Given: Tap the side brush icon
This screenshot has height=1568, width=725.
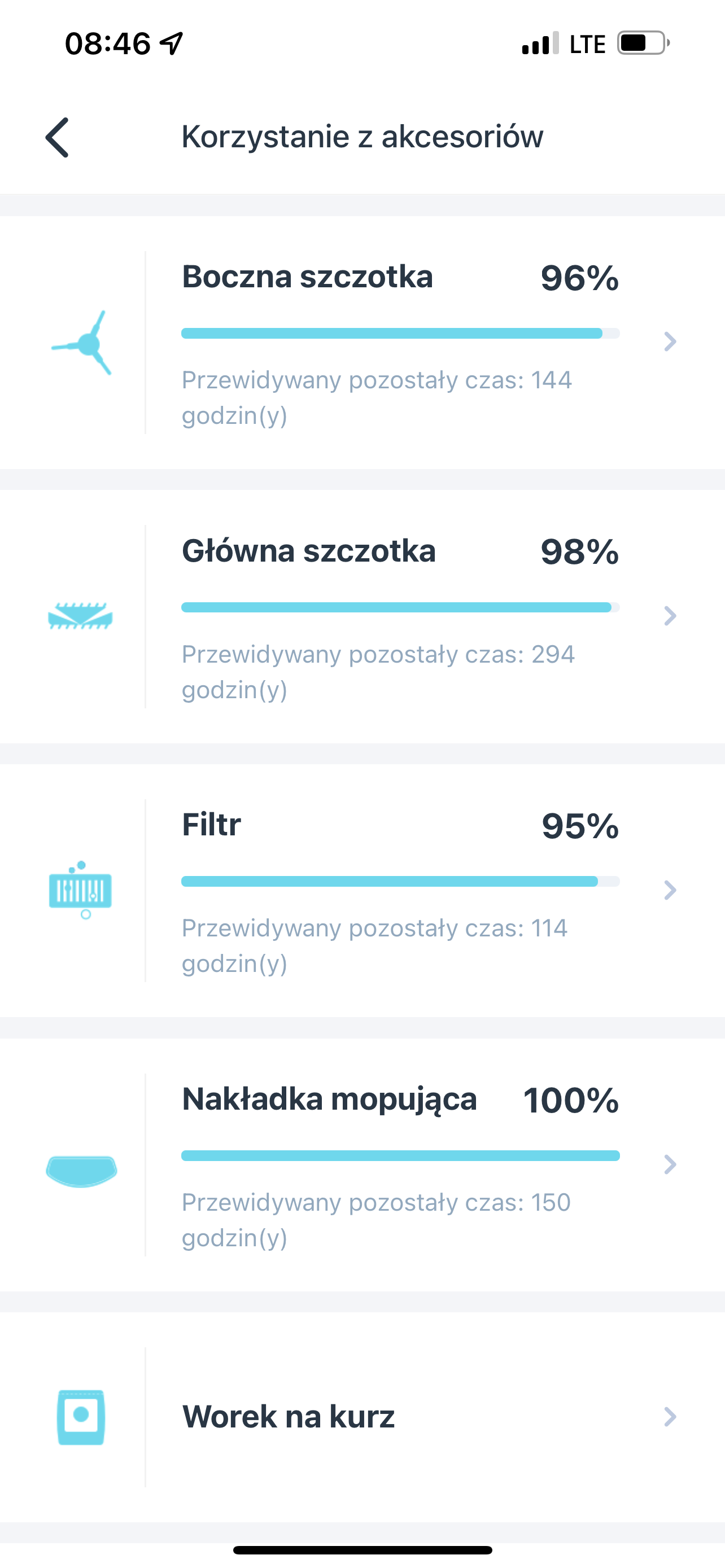Looking at the screenshot, I should tap(81, 343).
